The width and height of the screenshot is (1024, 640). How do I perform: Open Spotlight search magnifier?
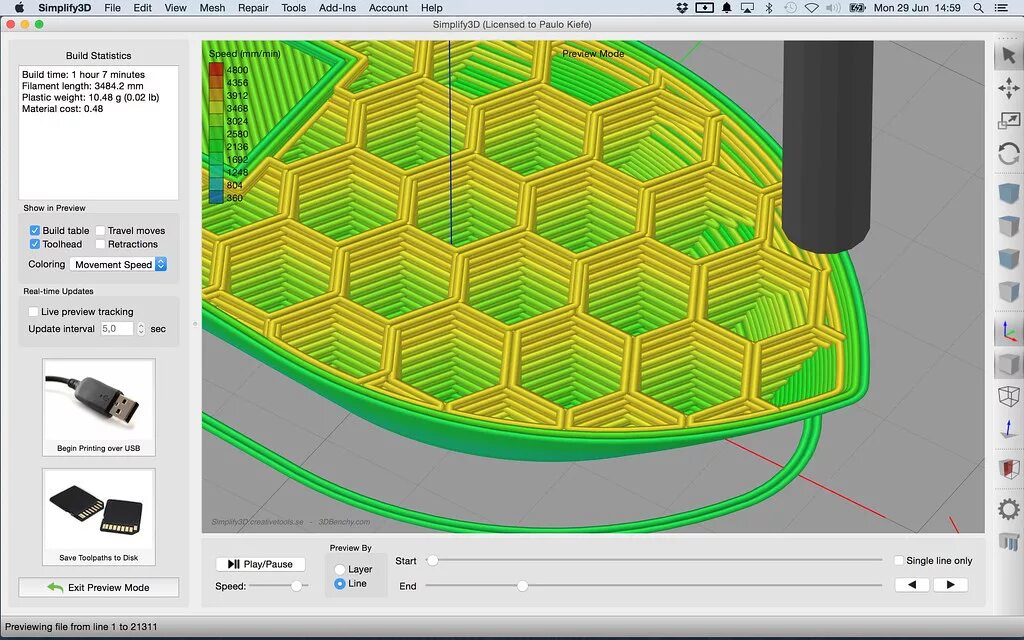pyautogui.click(x=978, y=8)
